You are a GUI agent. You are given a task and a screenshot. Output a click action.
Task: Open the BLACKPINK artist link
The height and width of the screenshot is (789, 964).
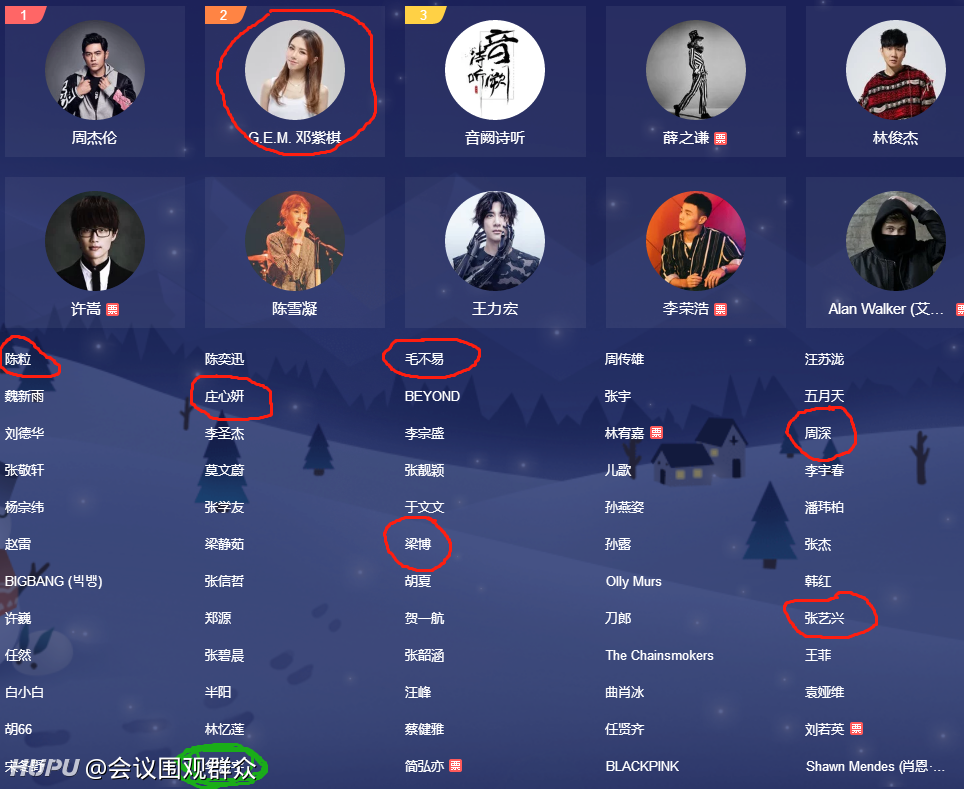point(642,766)
